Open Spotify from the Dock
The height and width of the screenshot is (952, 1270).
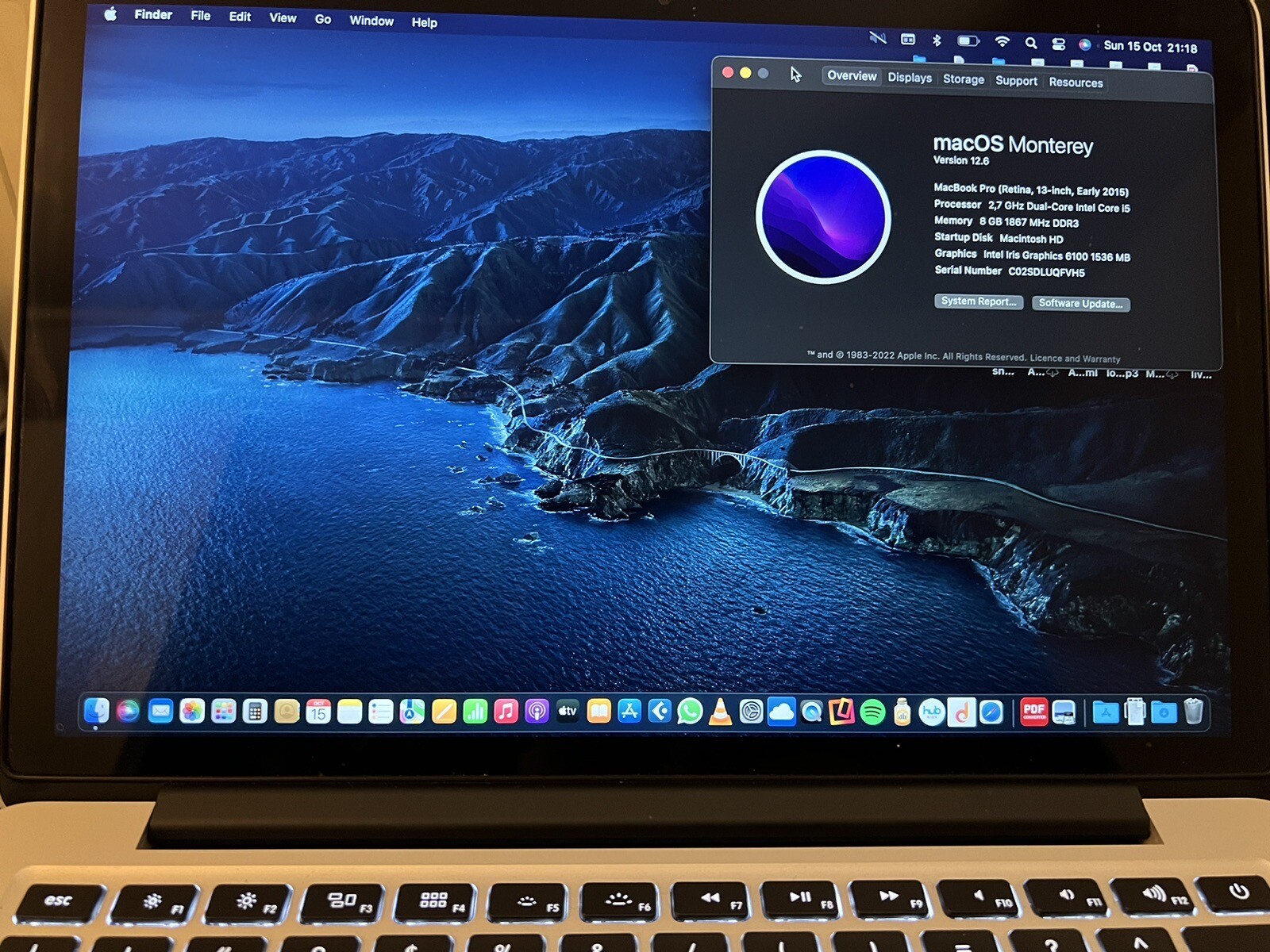tap(872, 712)
